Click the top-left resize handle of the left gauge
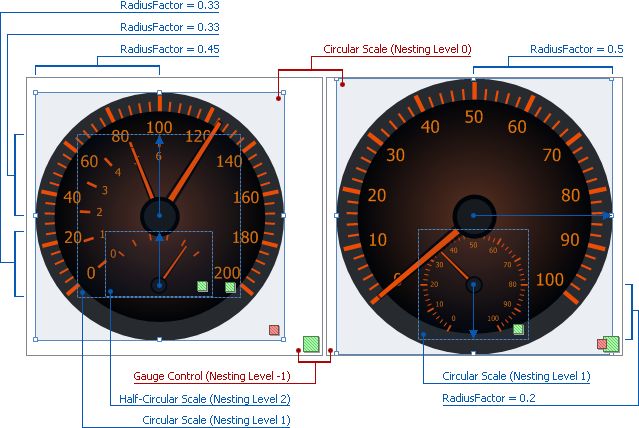 click(35, 93)
